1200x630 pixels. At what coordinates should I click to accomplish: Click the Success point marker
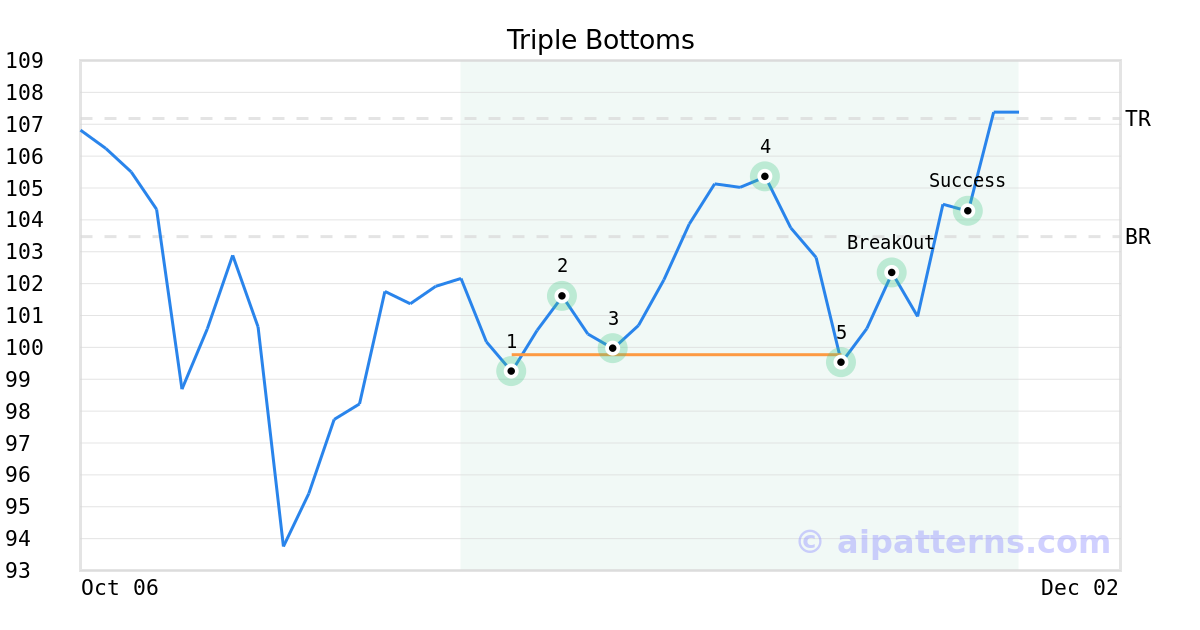(967, 210)
